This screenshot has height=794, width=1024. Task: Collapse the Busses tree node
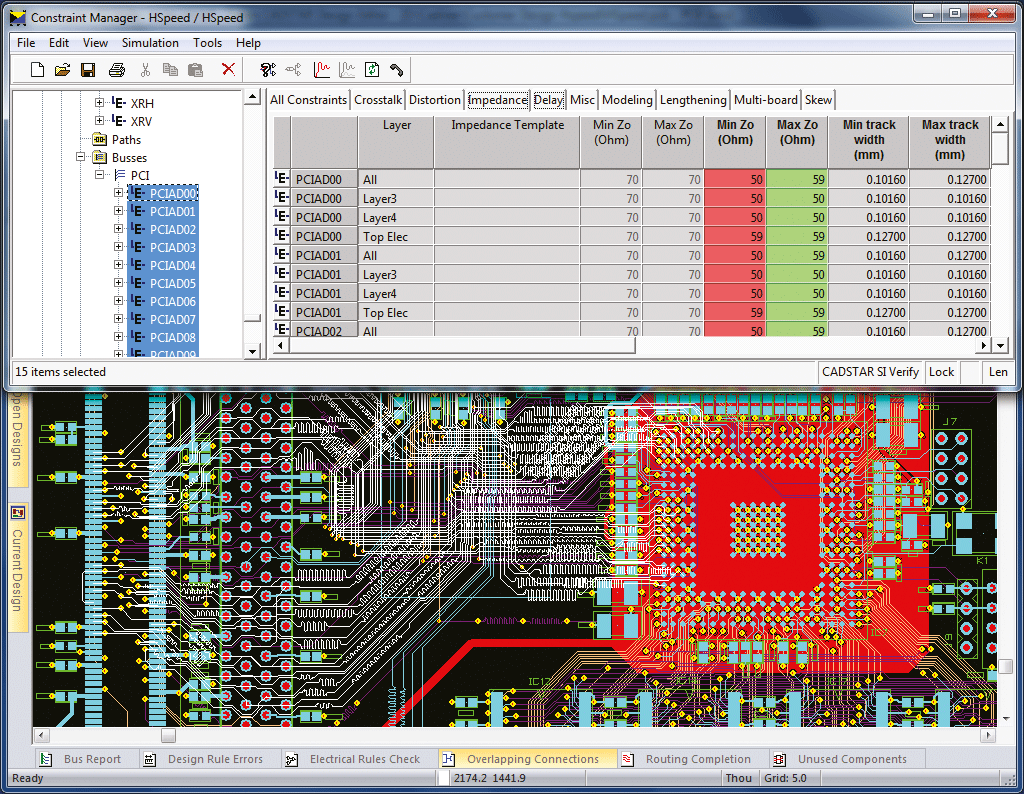pos(80,157)
